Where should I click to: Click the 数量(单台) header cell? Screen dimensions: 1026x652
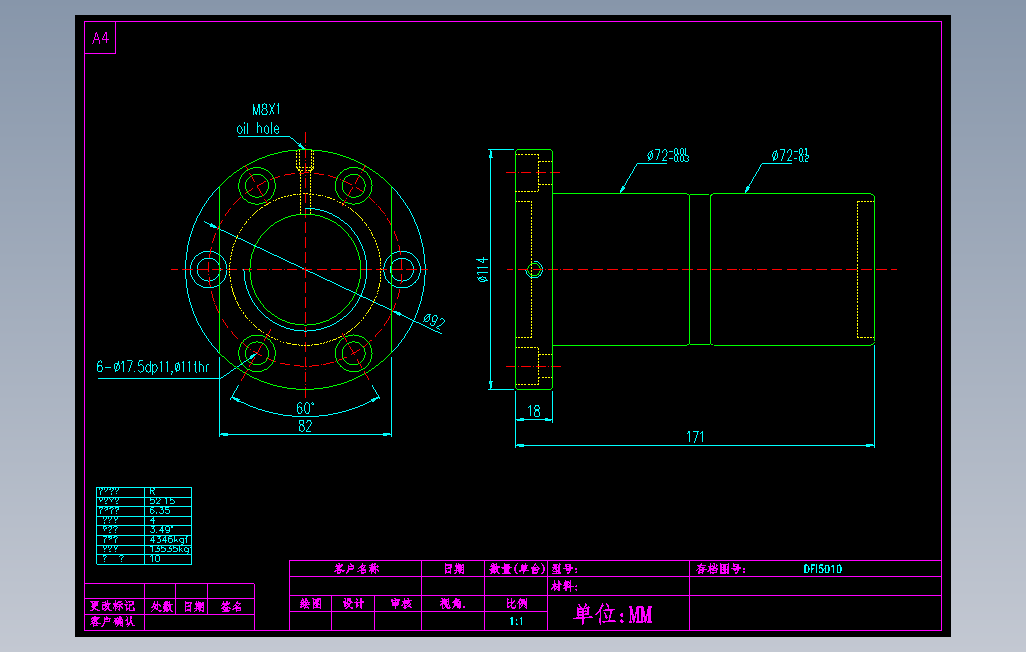click(x=517, y=568)
